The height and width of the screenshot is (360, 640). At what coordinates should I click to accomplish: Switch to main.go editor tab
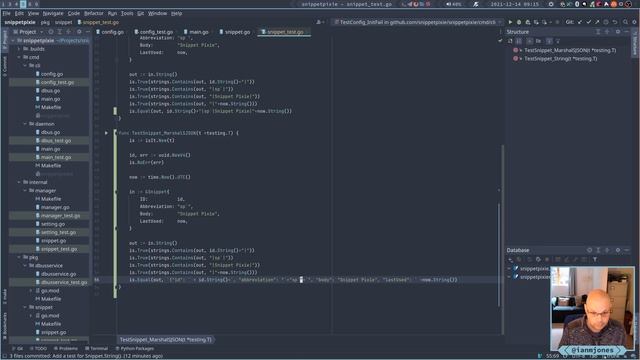click(196, 31)
